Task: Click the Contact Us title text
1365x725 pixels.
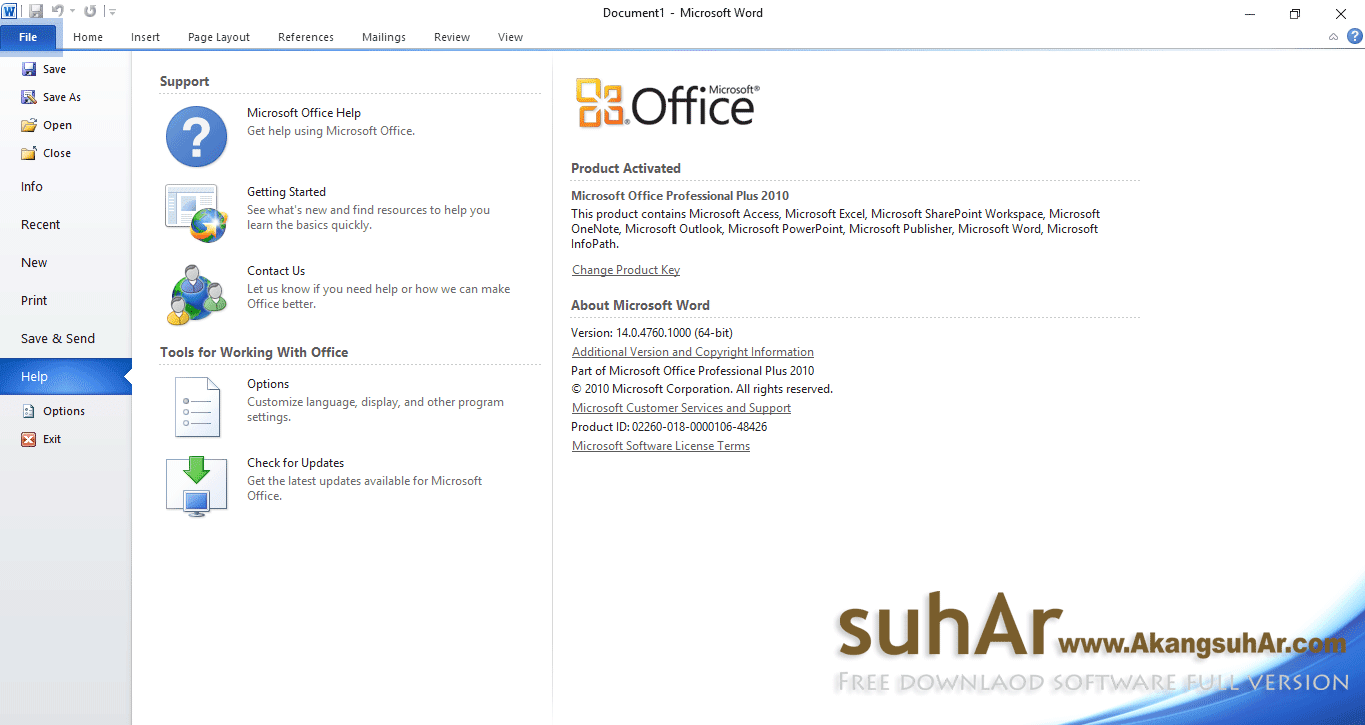Action: click(x=276, y=271)
